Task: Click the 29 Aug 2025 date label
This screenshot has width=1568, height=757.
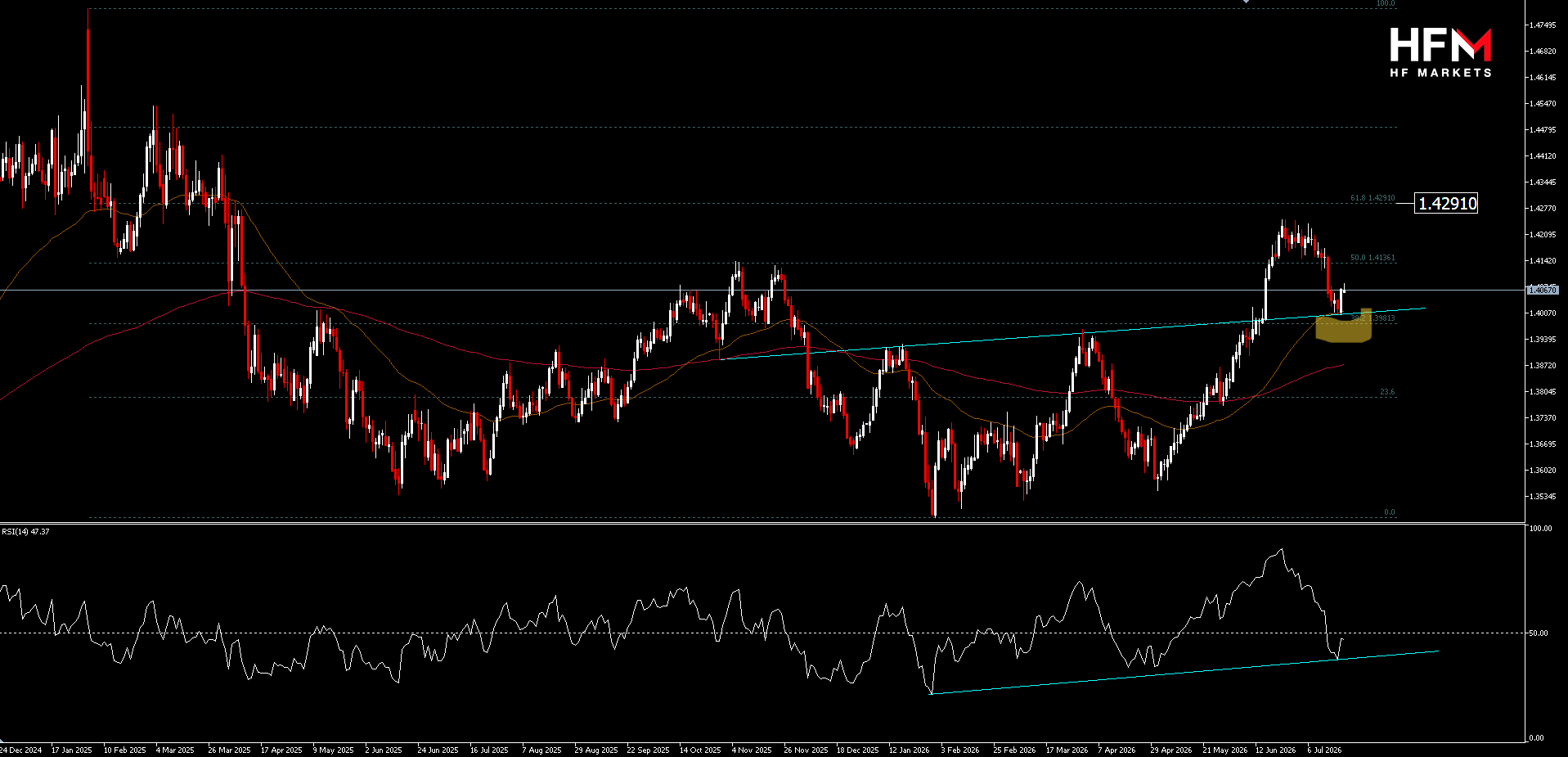Action: (x=596, y=750)
